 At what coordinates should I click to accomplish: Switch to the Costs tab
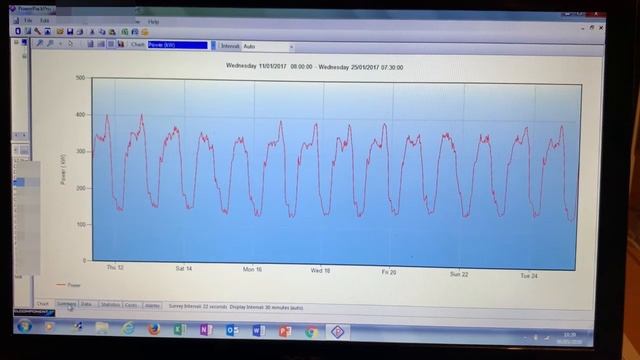[131, 305]
